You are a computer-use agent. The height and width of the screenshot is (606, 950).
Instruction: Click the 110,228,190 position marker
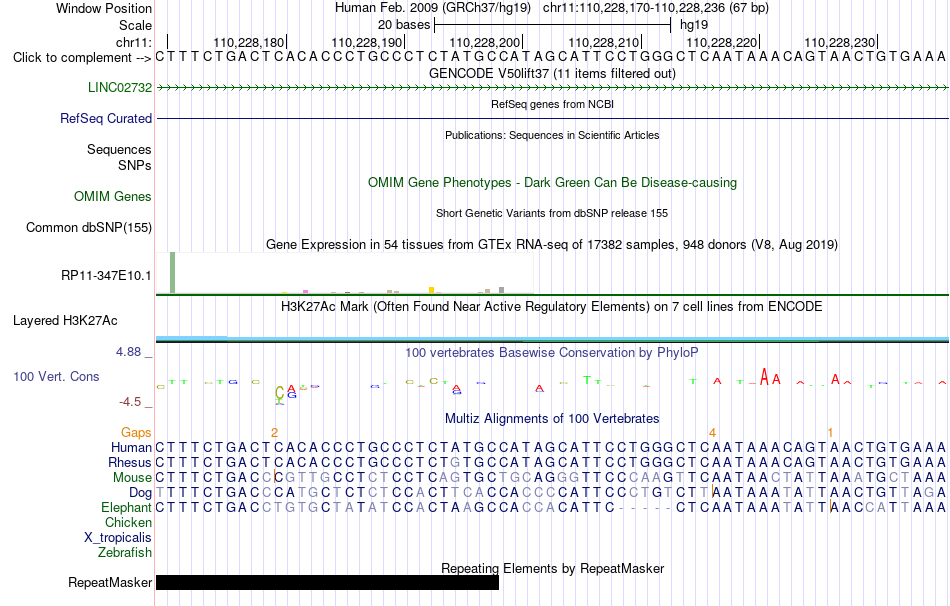tap(367, 42)
